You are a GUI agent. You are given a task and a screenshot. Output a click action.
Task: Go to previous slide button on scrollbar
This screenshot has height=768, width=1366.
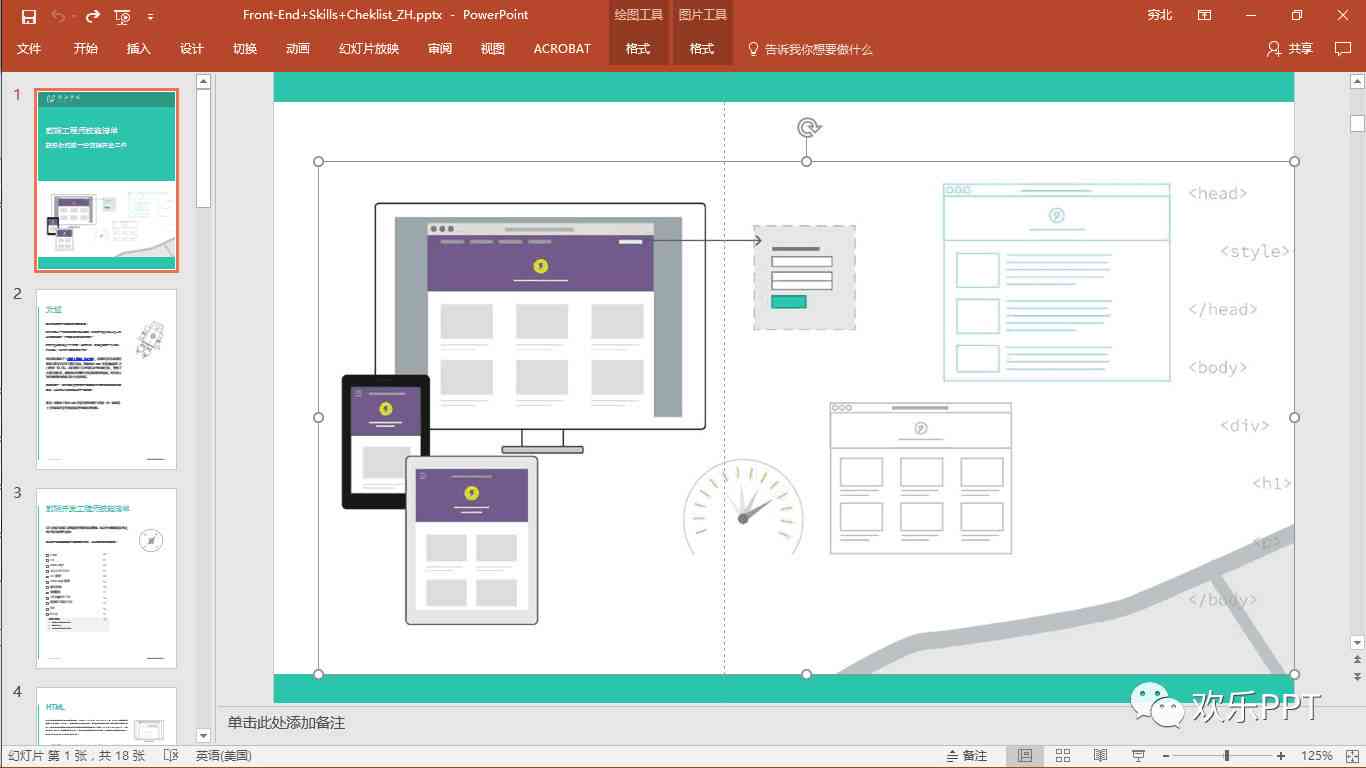click(x=1357, y=661)
